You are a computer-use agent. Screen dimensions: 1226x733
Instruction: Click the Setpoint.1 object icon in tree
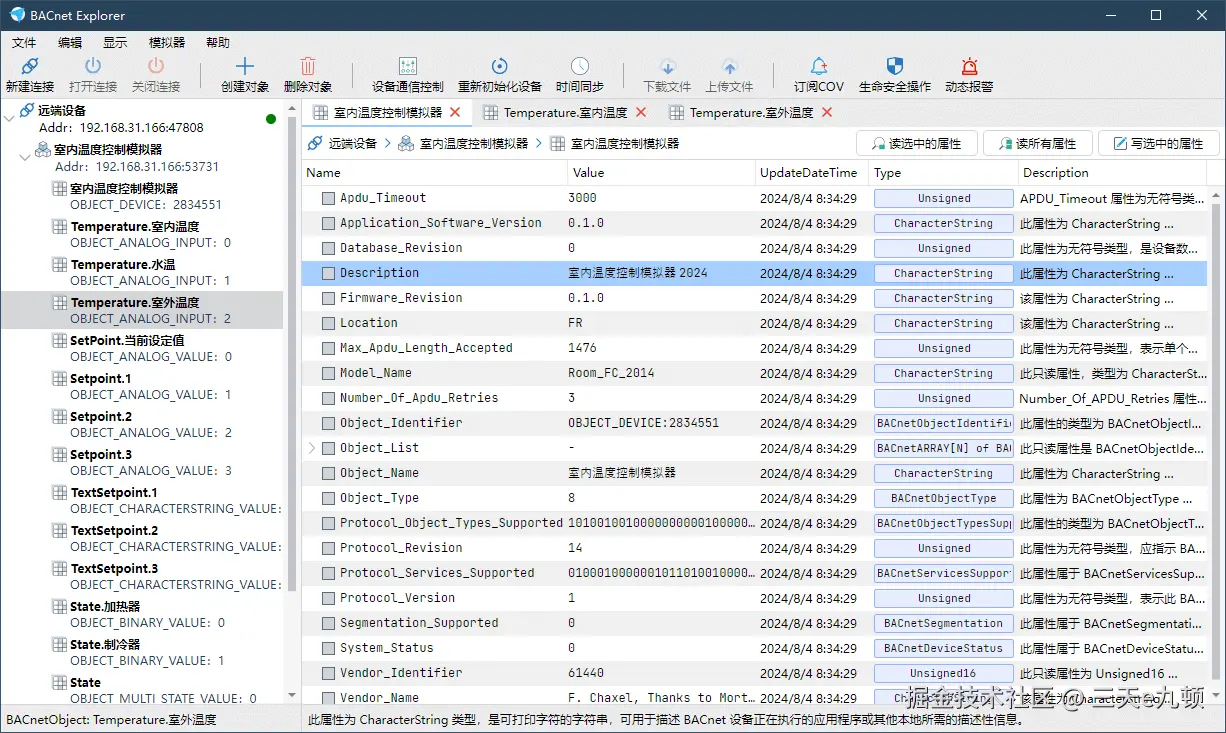point(60,379)
